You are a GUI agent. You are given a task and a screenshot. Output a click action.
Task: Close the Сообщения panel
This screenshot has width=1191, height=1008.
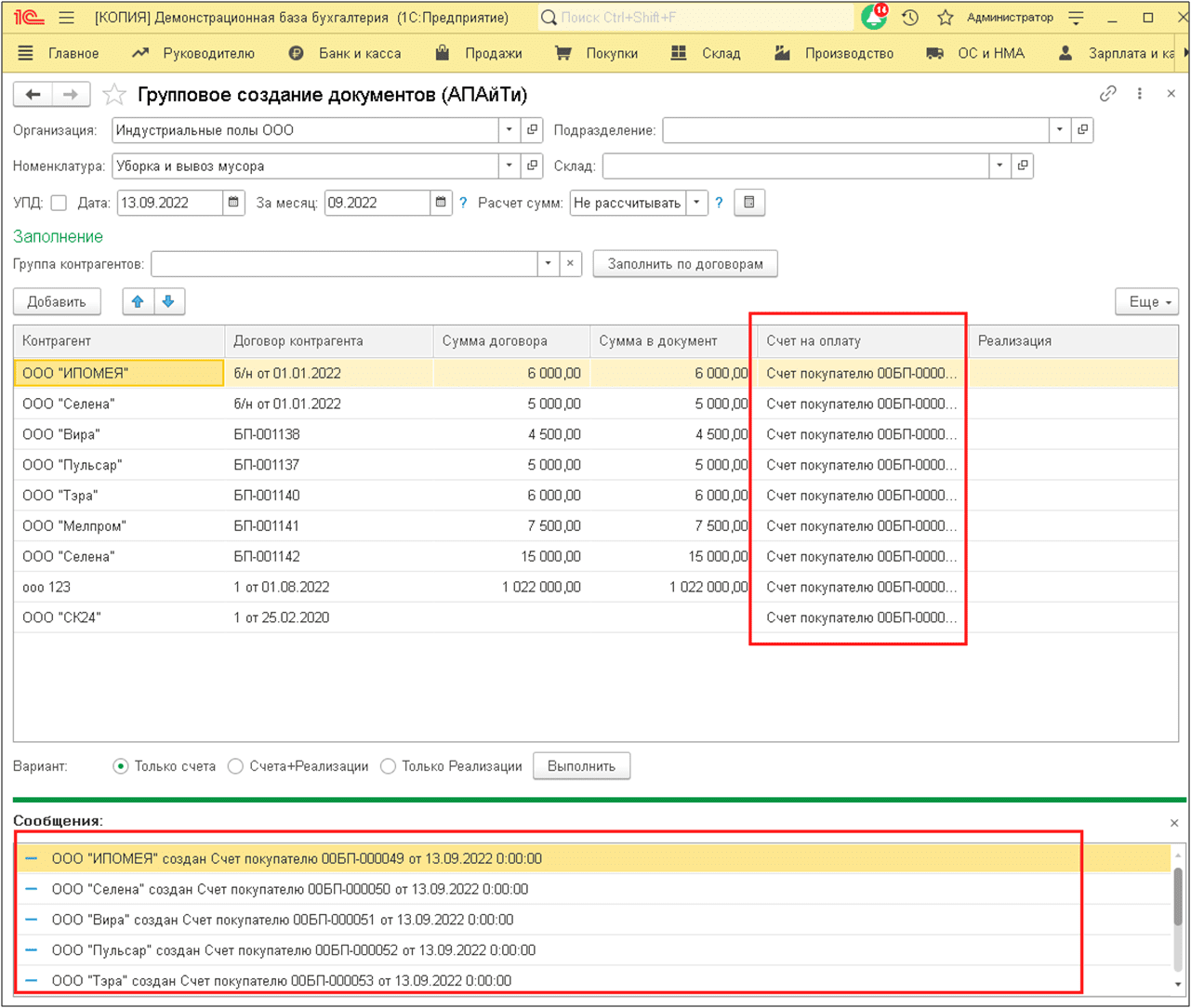tap(1174, 823)
